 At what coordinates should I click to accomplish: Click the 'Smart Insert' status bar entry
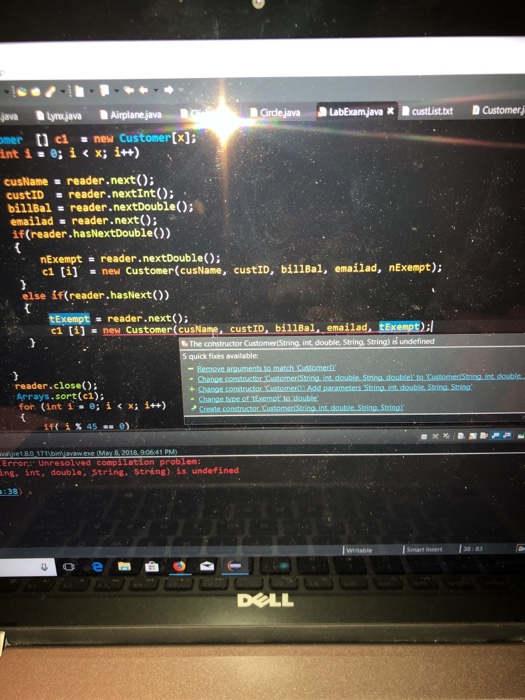[424, 549]
